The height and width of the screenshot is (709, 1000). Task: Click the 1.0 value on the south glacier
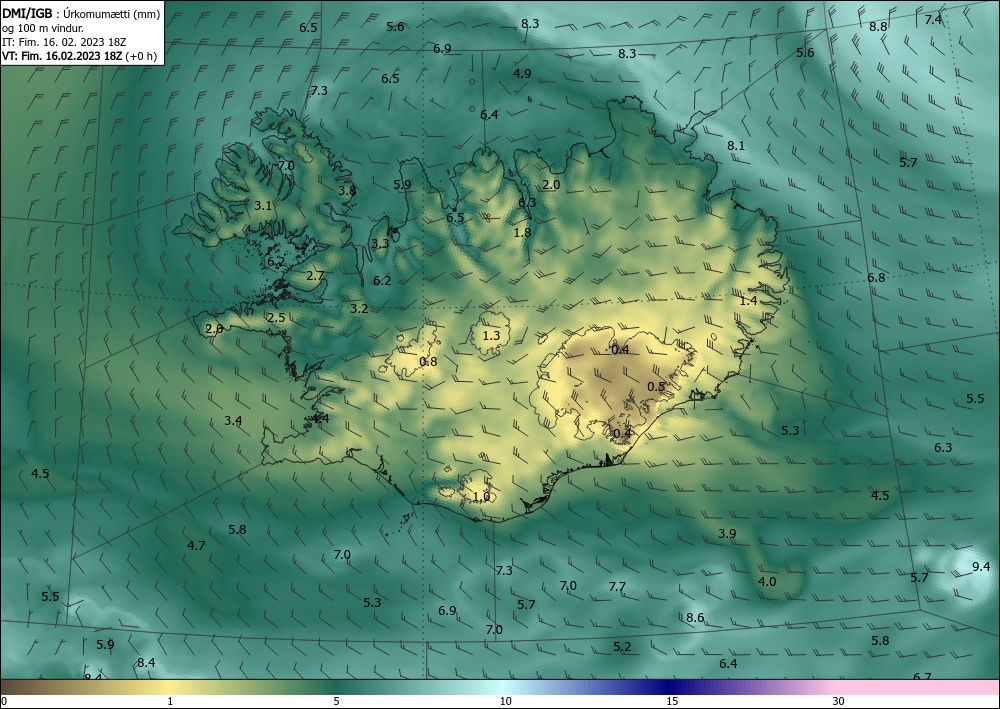coord(482,496)
